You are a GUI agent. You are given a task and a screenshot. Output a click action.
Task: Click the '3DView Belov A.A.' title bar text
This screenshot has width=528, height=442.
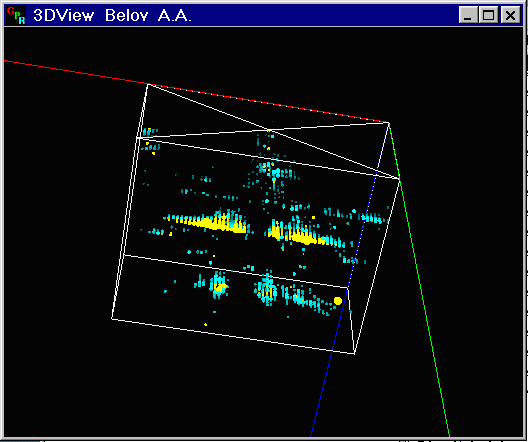pos(112,15)
